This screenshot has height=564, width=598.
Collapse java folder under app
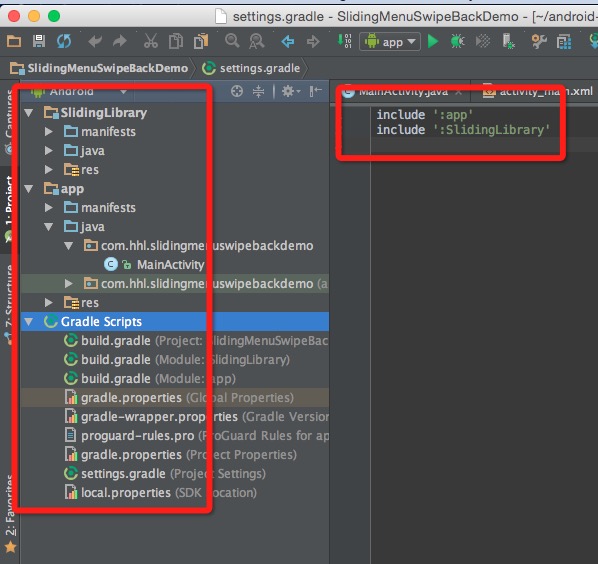pos(48,227)
